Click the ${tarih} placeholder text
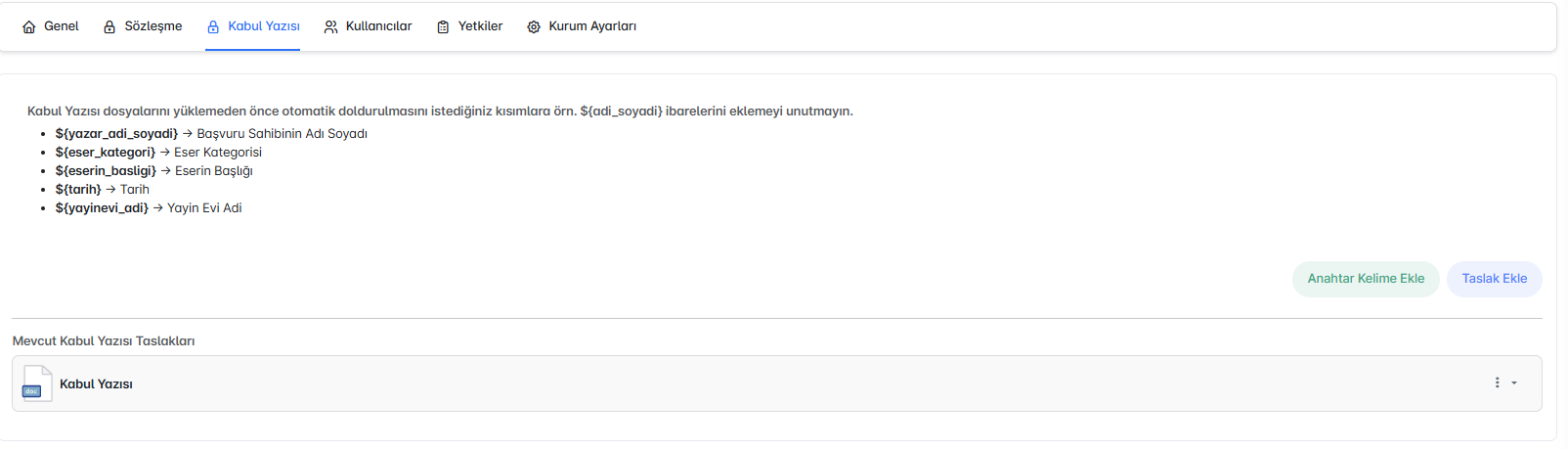 [x=78, y=190]
